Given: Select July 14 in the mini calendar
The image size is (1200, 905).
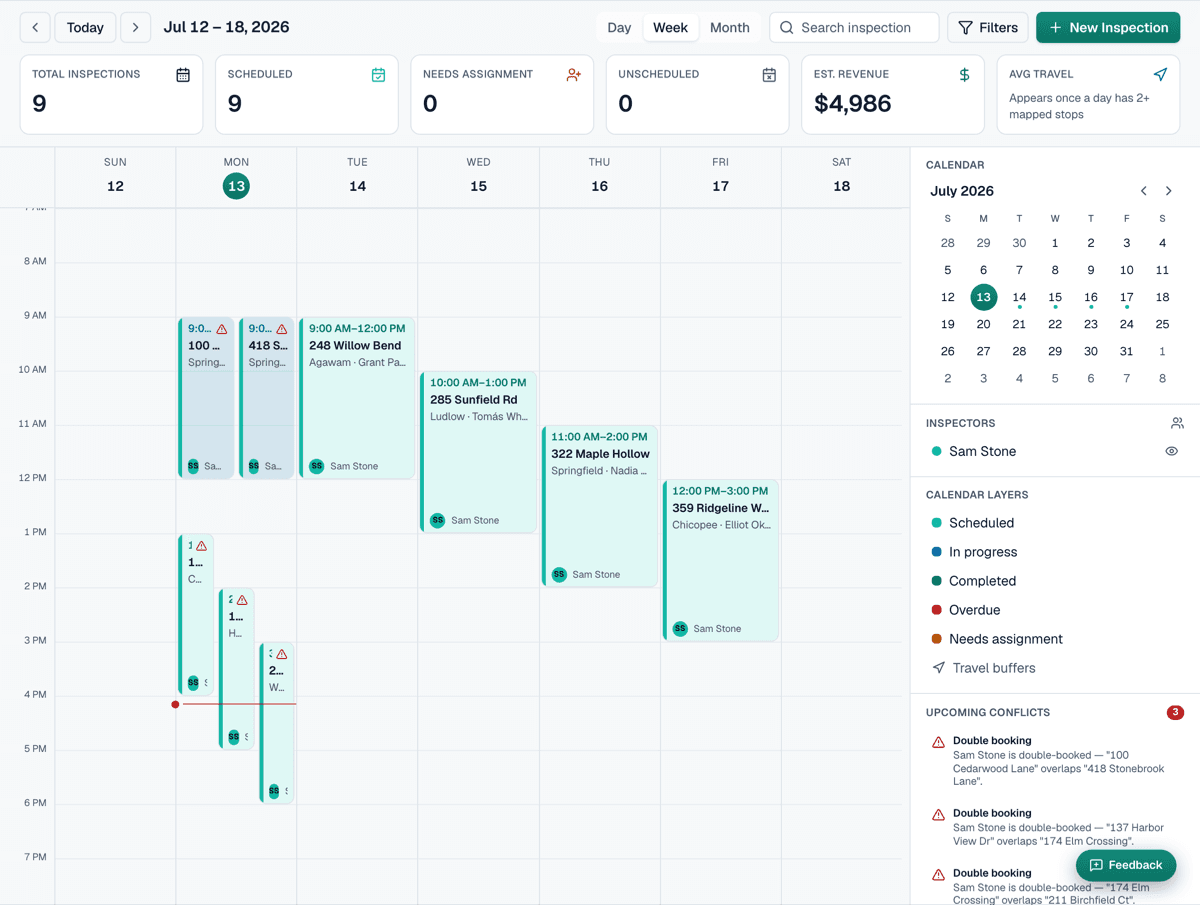Looking at the screenshot, I should click(x=1019, y=297).
